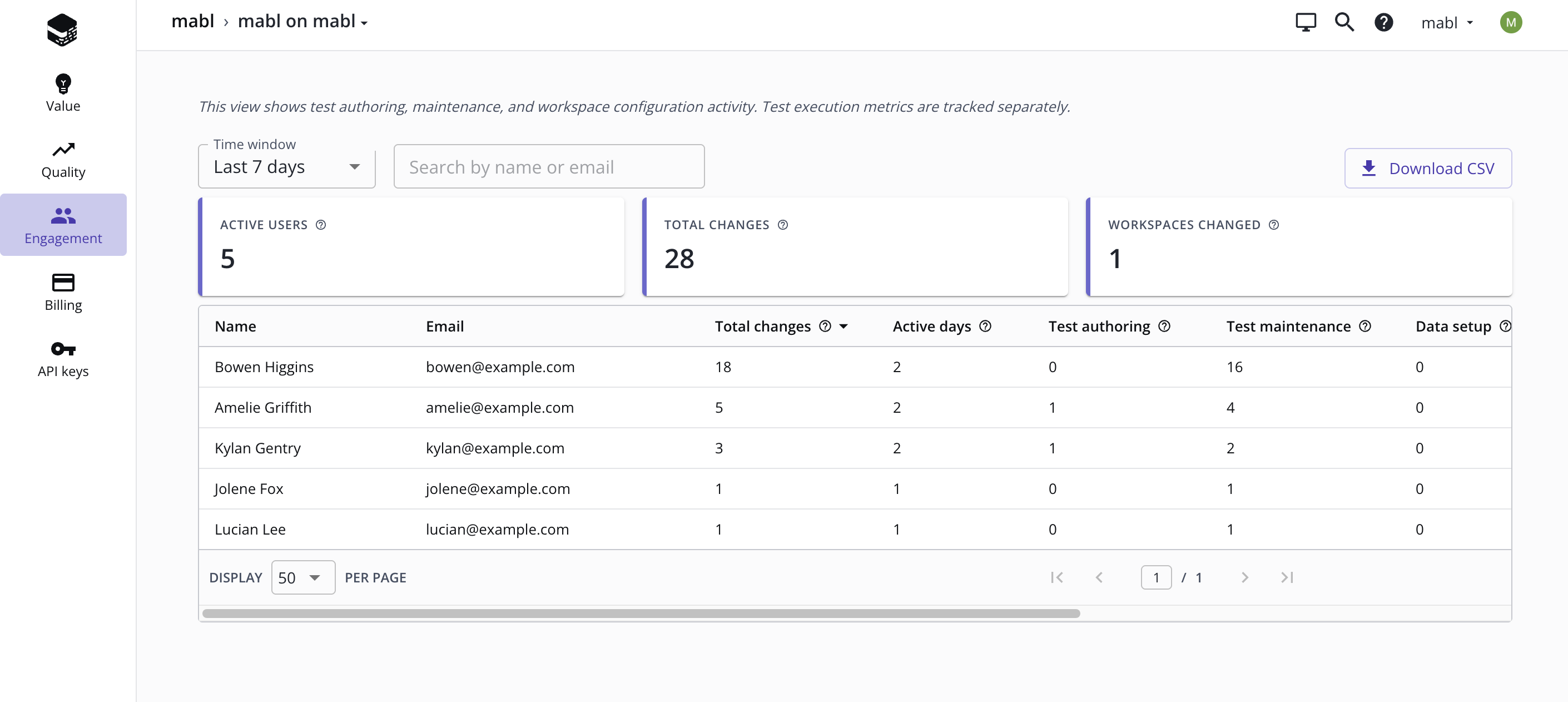
Task: Sort by the Test maintenance header
Action: tap(1288, 327)
